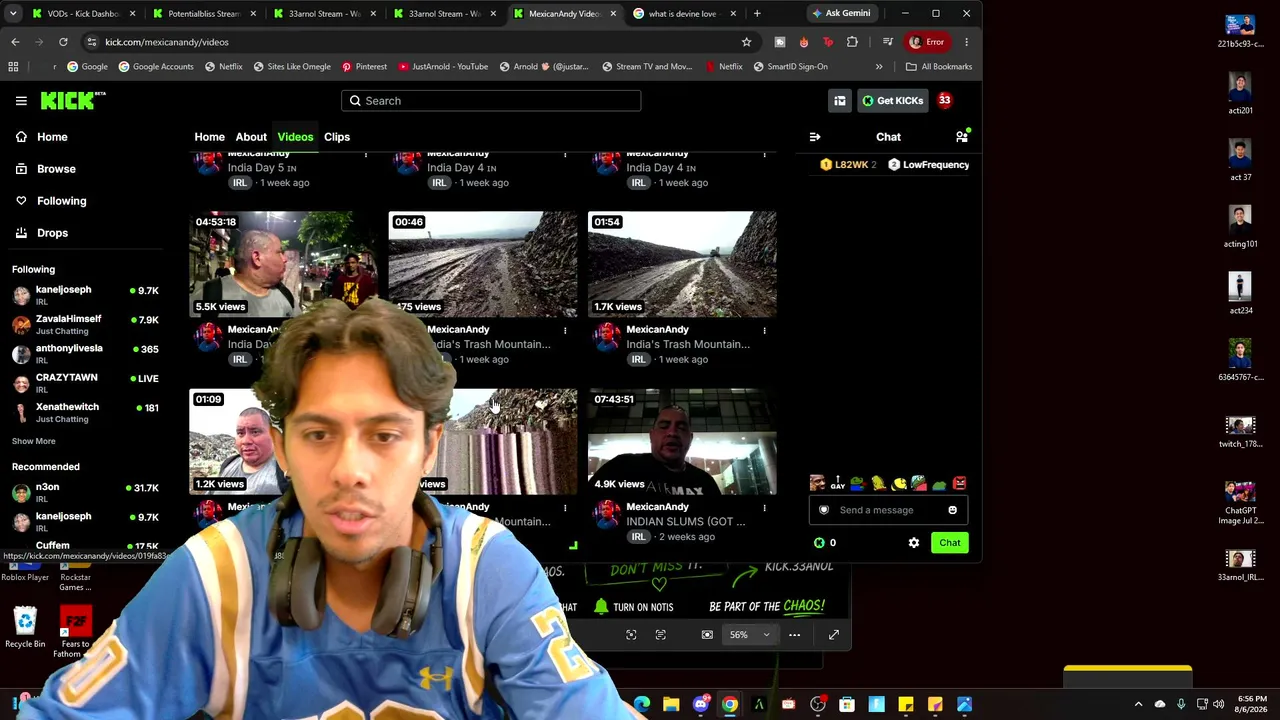Open Microsoft Edge from the taskbar
Image resolution: width=1280 pixels, height=720 pixels.
642,705
